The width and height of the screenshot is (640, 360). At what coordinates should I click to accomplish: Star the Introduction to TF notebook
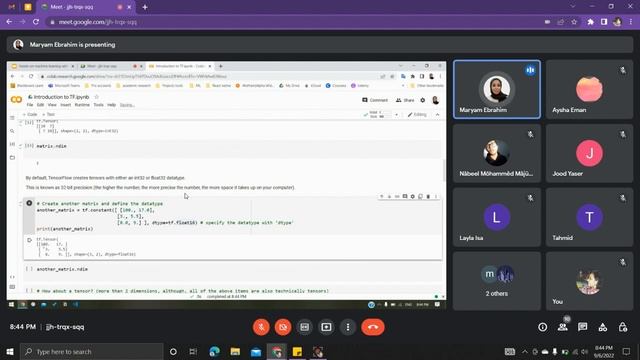[97, 97]
